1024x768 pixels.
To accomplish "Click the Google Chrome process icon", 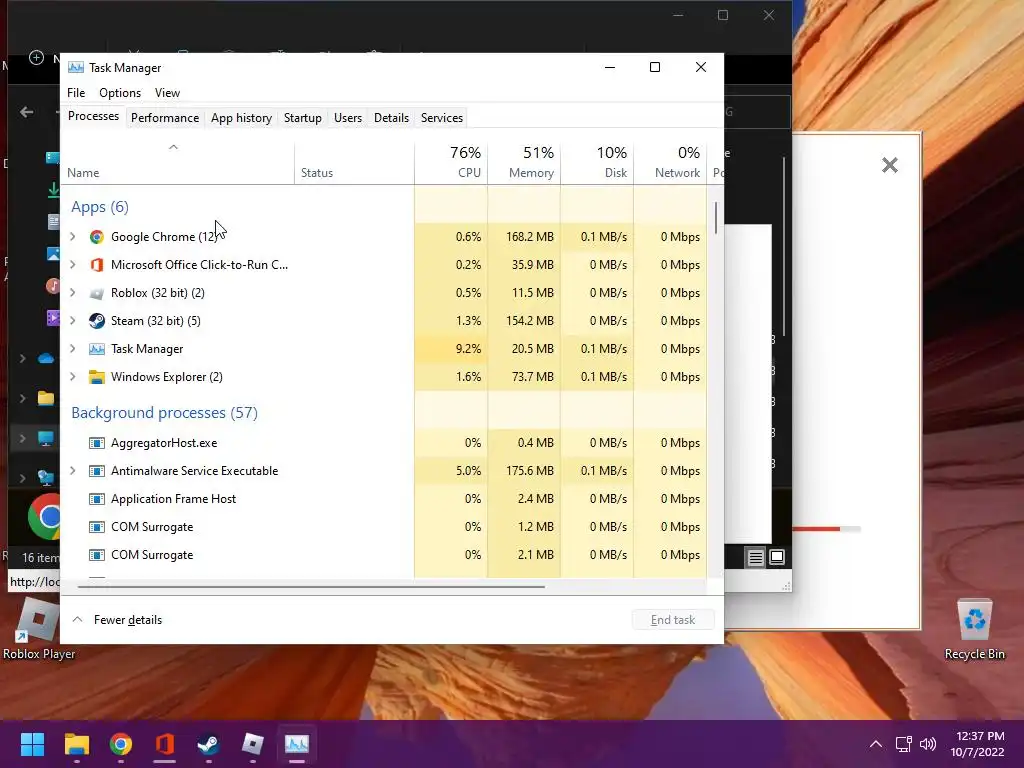I will (x=97, y=237).
